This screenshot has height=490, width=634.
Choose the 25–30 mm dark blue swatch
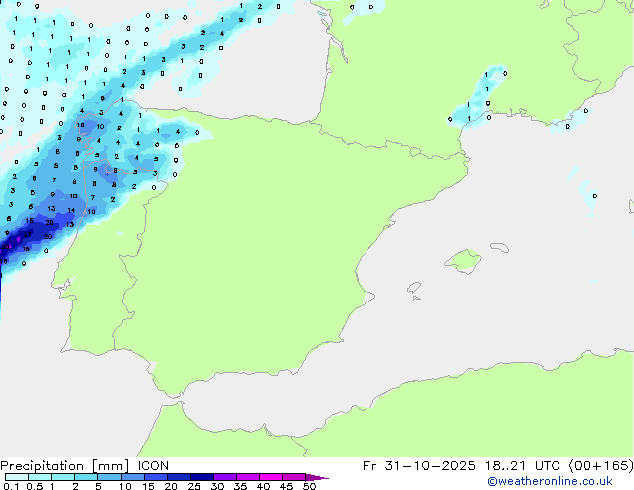(201, 477)
